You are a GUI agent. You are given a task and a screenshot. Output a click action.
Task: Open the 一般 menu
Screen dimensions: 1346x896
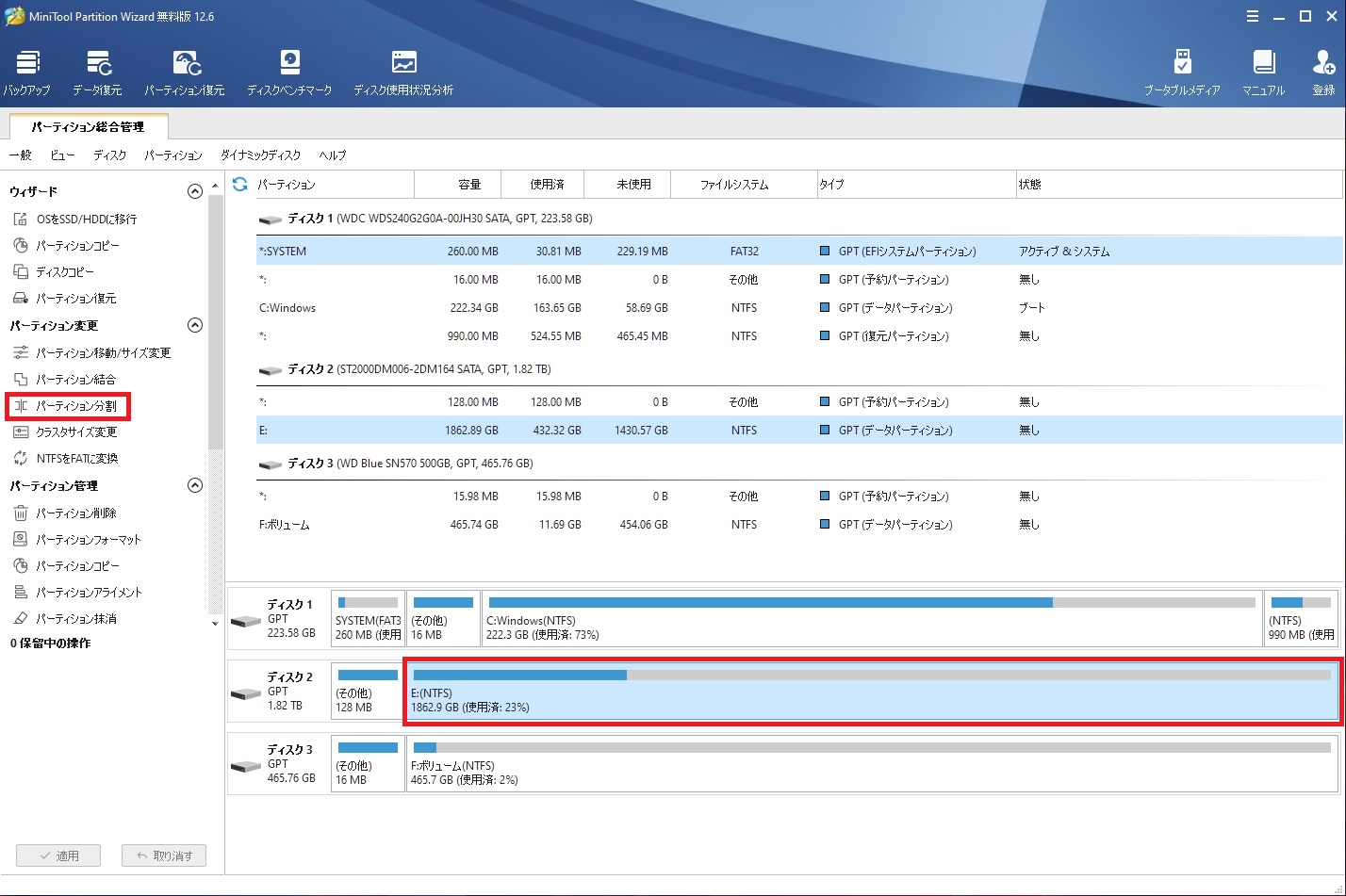tap(20, 155)
